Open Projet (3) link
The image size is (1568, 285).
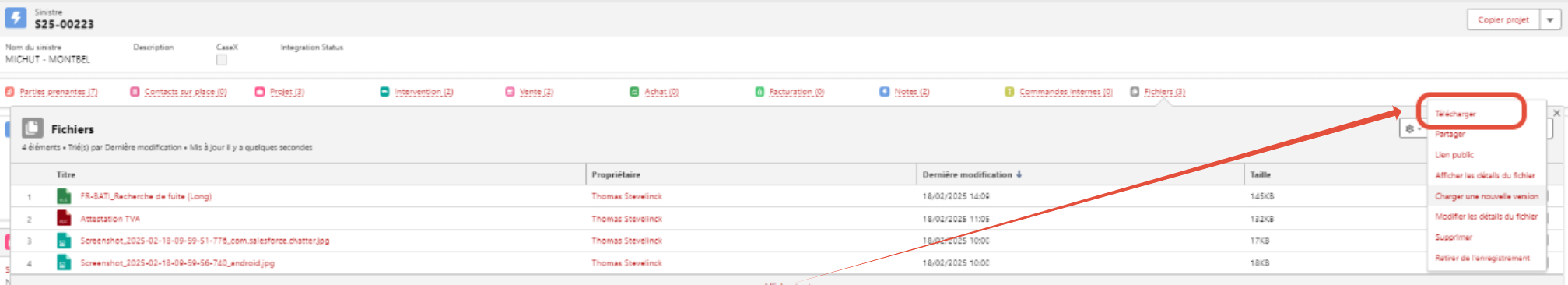[287, 92]
